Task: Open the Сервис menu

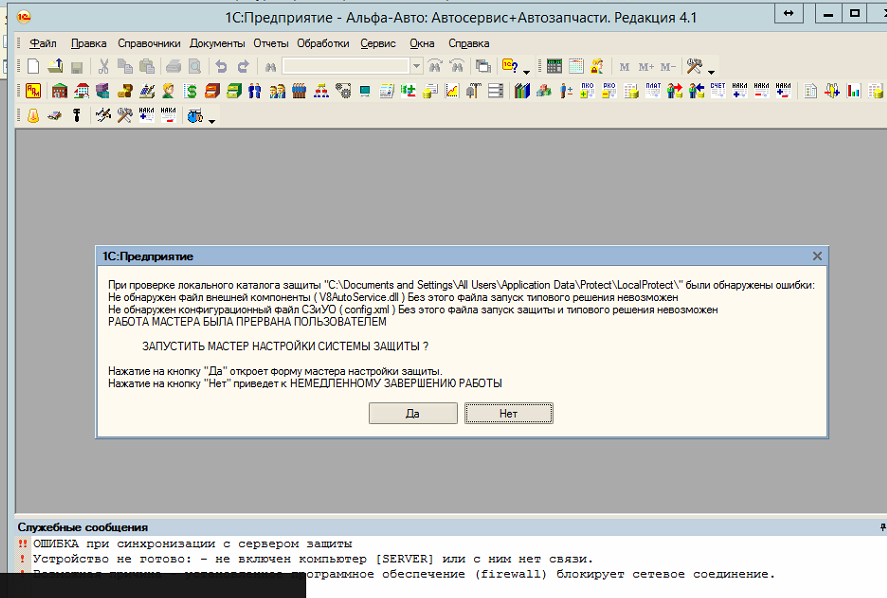Action: pyautogui.click(x=377, y=43)
